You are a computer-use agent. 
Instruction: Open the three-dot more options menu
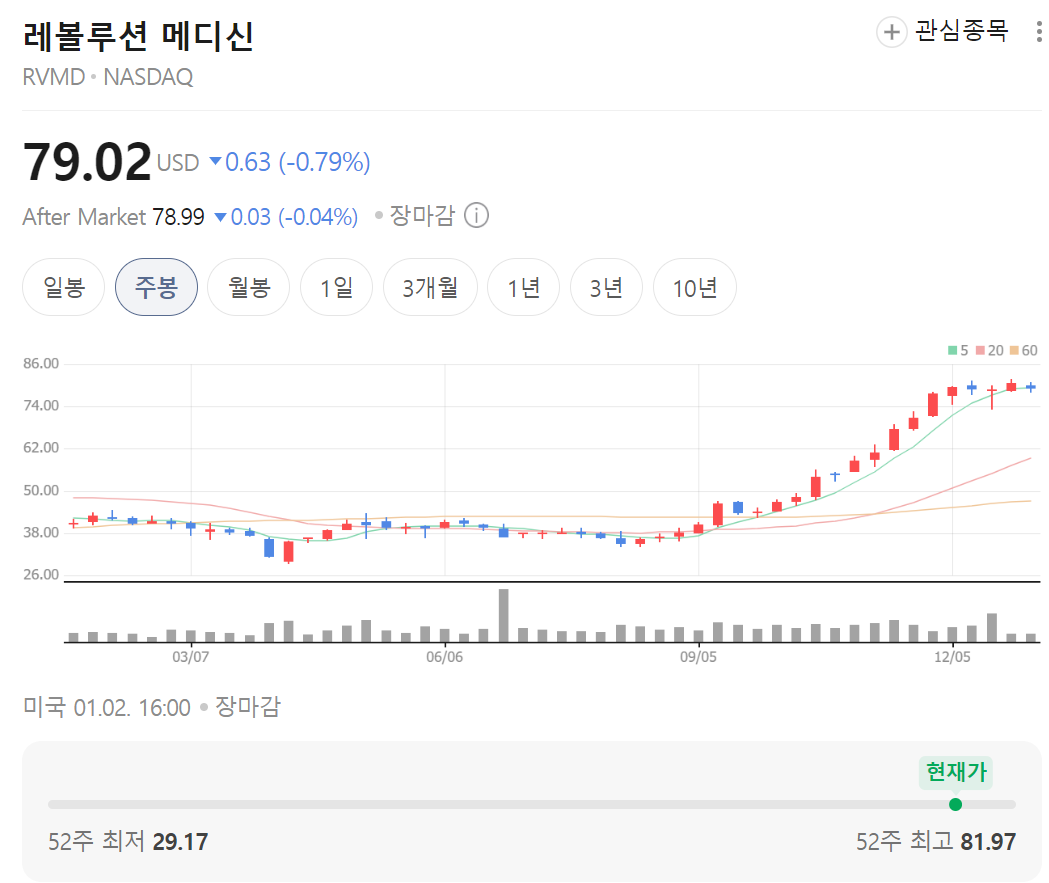[1039, 31]
